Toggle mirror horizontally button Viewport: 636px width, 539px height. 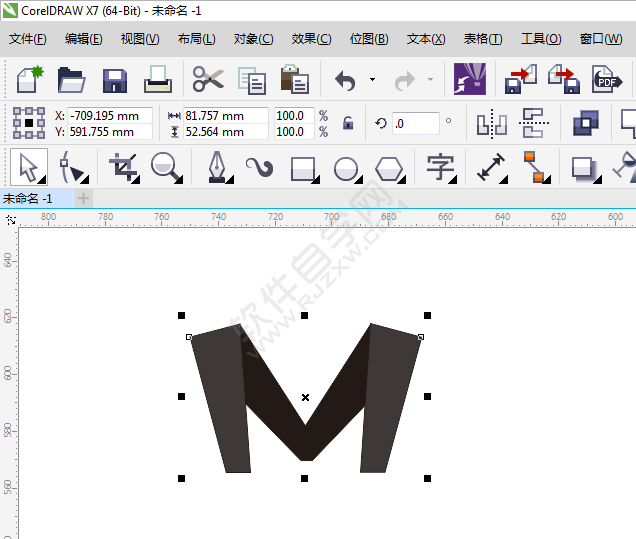click(491, 123)
